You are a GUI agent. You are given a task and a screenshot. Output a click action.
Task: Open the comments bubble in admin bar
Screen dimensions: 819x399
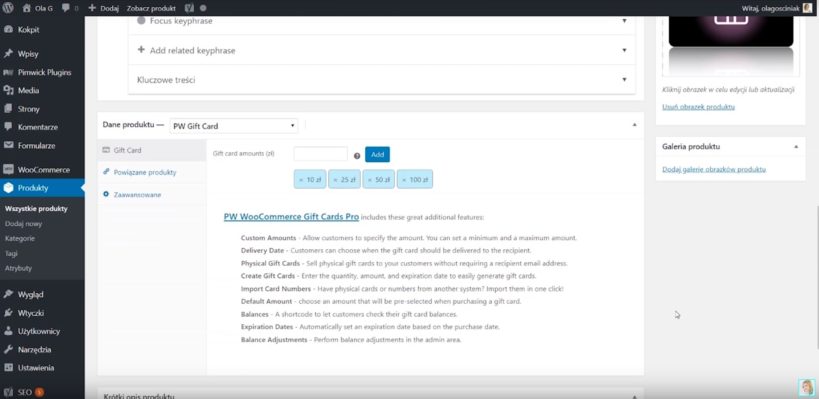tap(66, 8)
